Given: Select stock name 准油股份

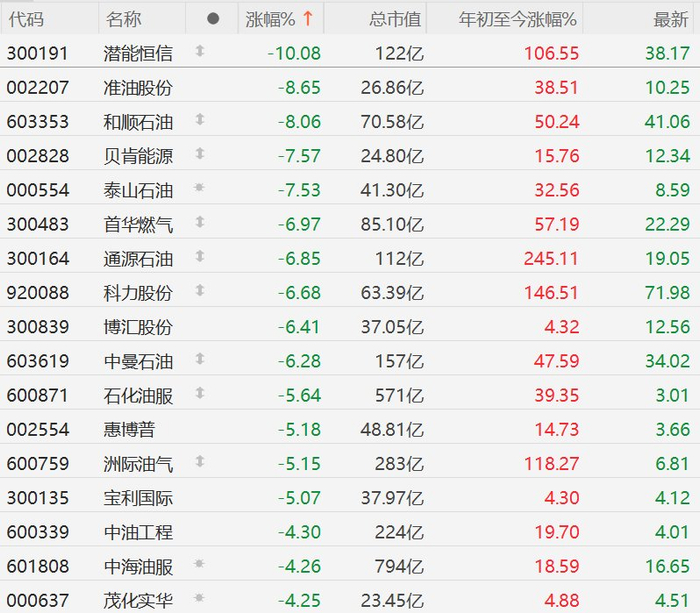Looking at the screenshot, I should pos(138,88).
